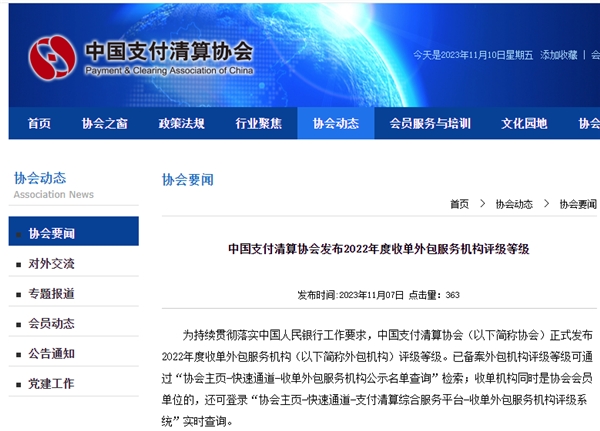Click the 发布时间:2023年11月07日 text
Image resolution: width=600 pixels, height=431 pixels.
pos(350,295)
